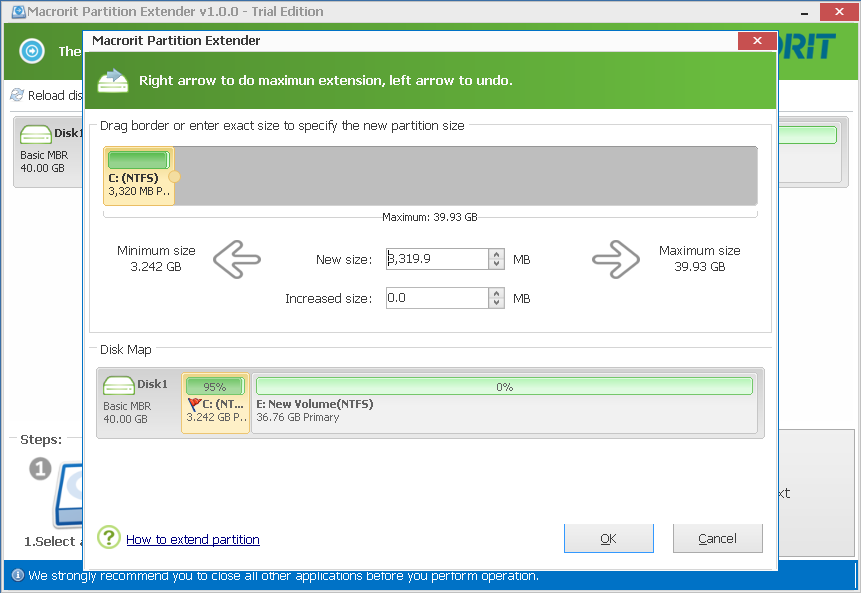This screenshot has height=593, width=861.
Task: Decrease New size with the down spinner
Action: click(496, 264)
